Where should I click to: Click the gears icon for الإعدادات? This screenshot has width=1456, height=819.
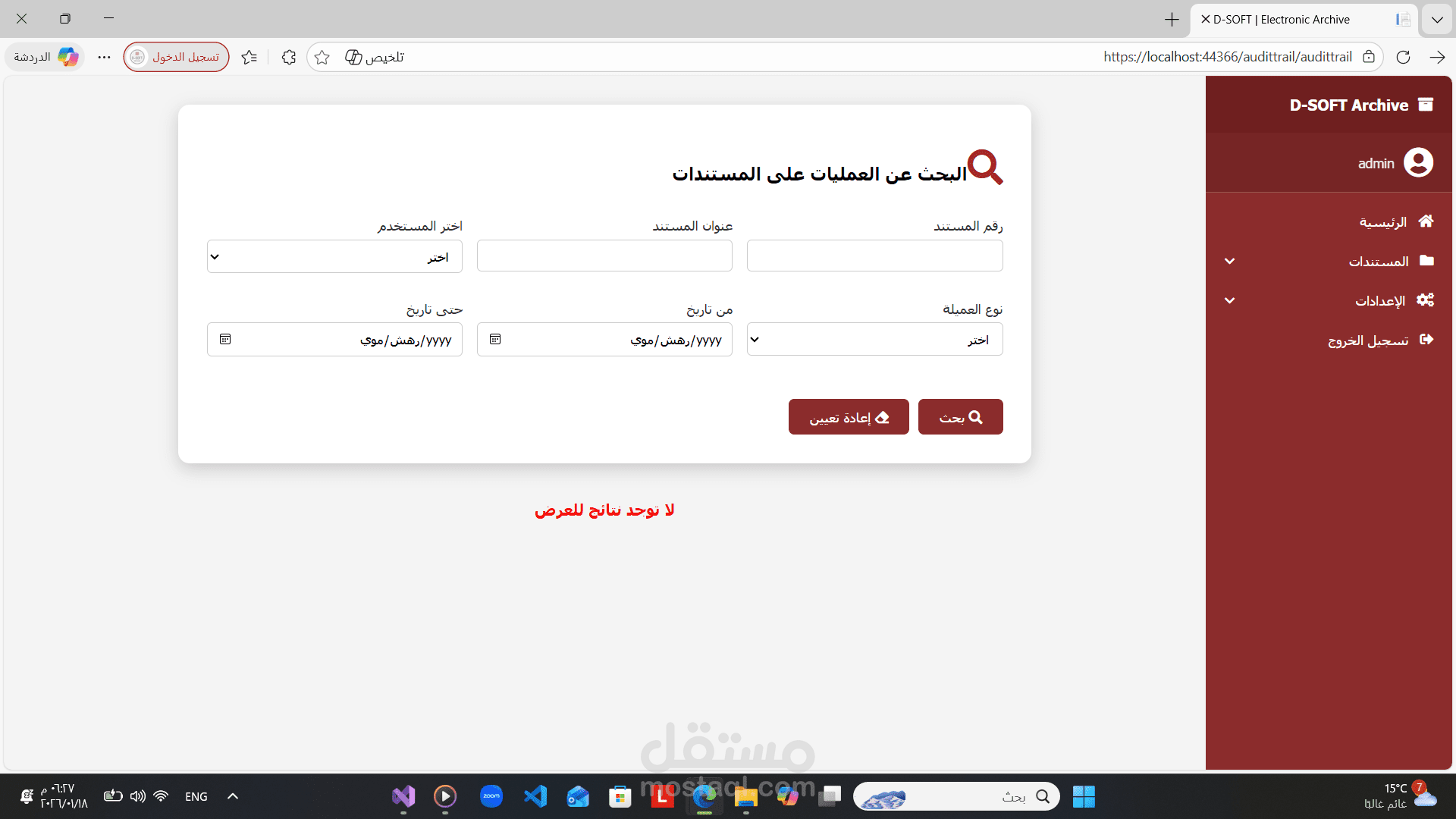tap(1425, 300)
